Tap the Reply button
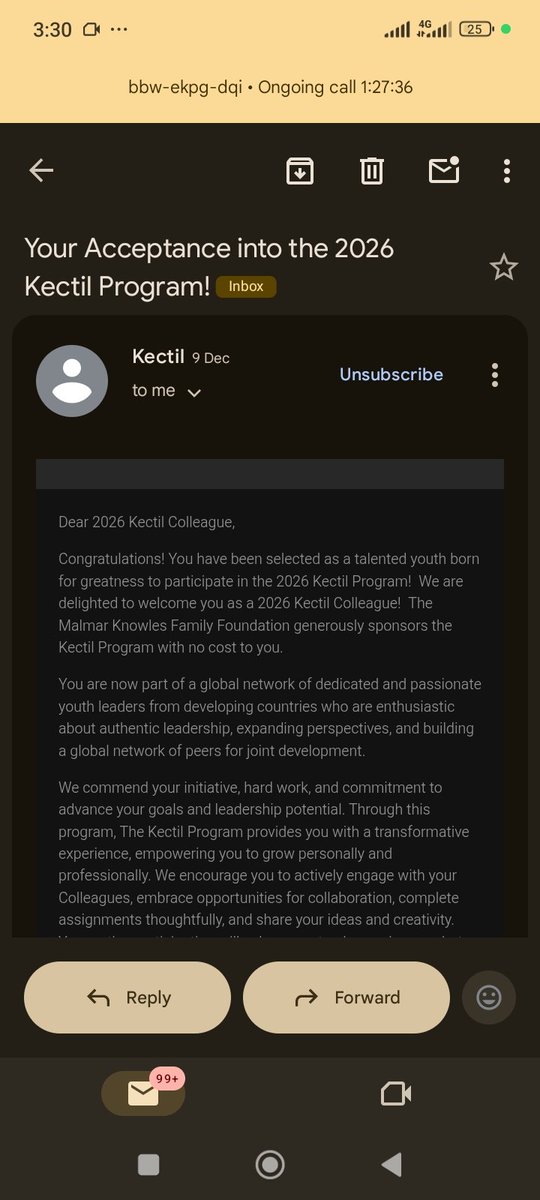Viewport: 540px width, 1200px height. 128,997
